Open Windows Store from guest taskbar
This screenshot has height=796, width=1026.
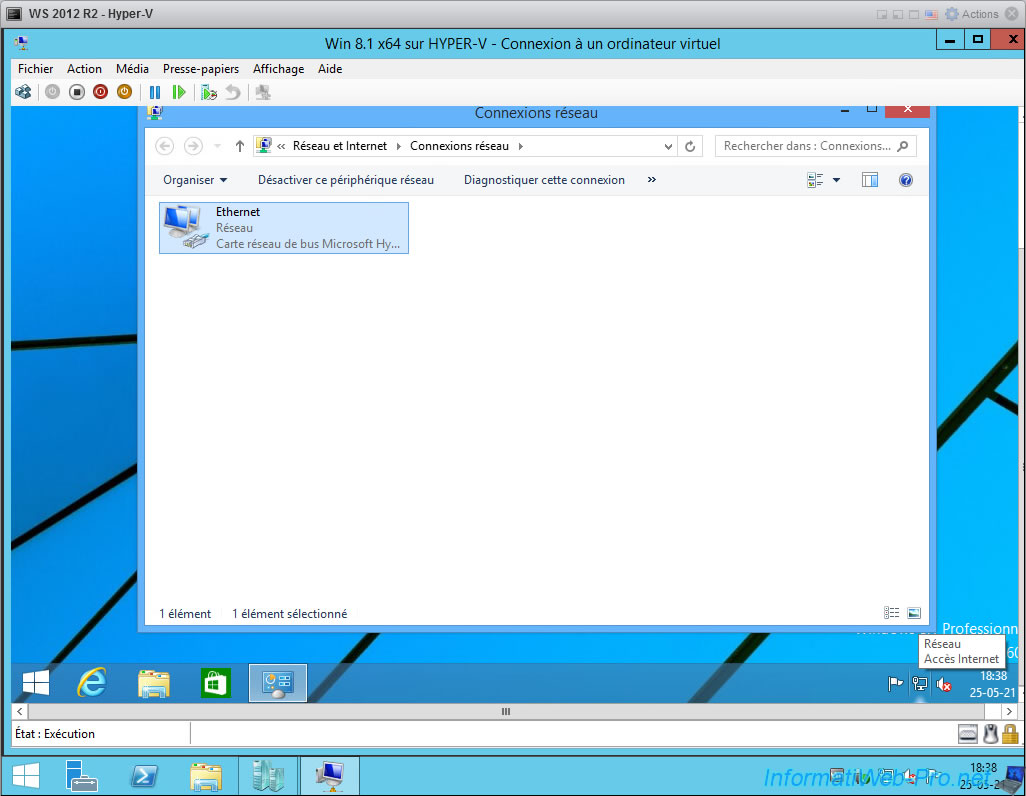tap(215, 683)
